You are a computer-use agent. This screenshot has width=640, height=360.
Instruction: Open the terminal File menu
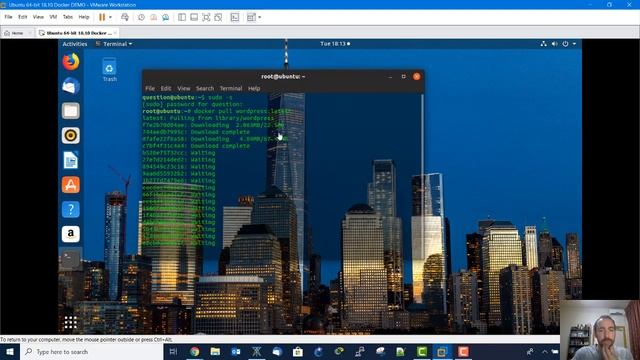pos(150,88)
